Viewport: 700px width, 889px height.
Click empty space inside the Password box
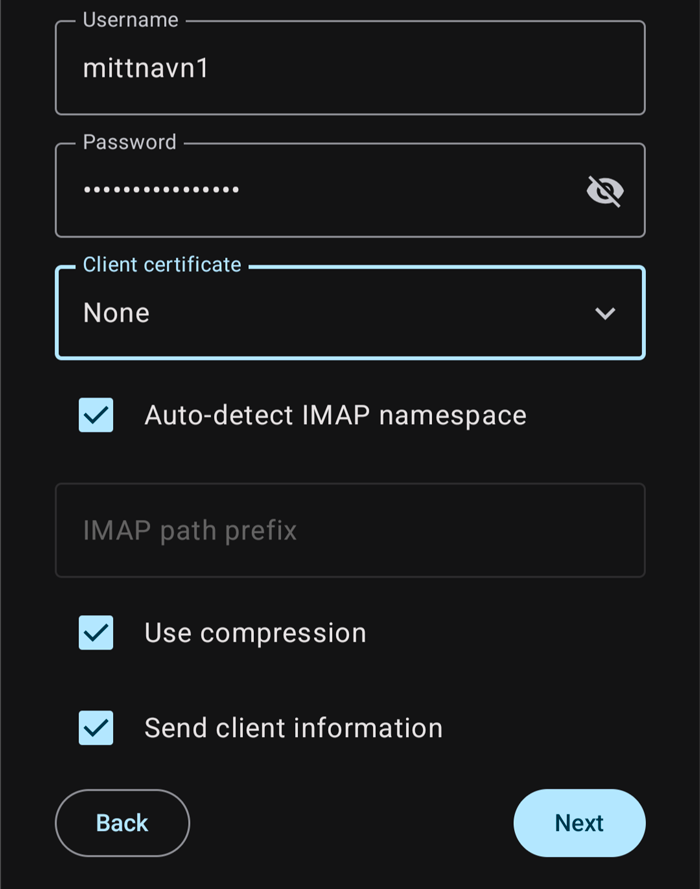pos(408,190)
